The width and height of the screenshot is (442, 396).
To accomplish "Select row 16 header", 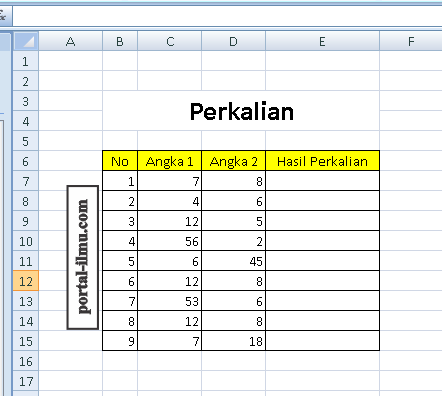I will 26,361.
